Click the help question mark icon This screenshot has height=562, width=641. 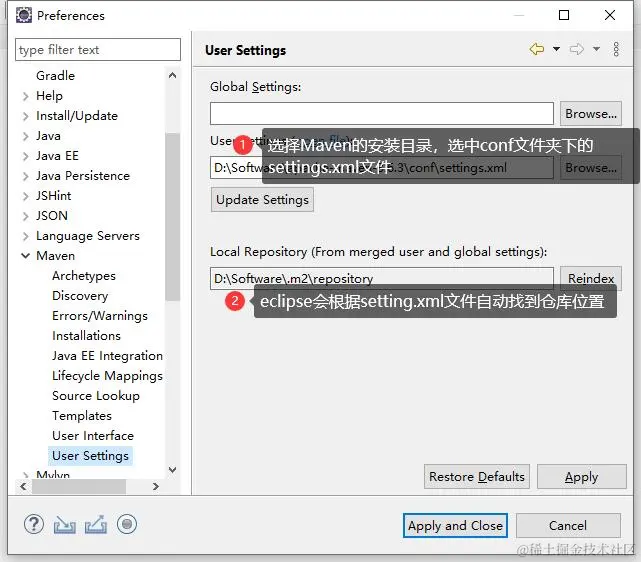pos(34,524)
